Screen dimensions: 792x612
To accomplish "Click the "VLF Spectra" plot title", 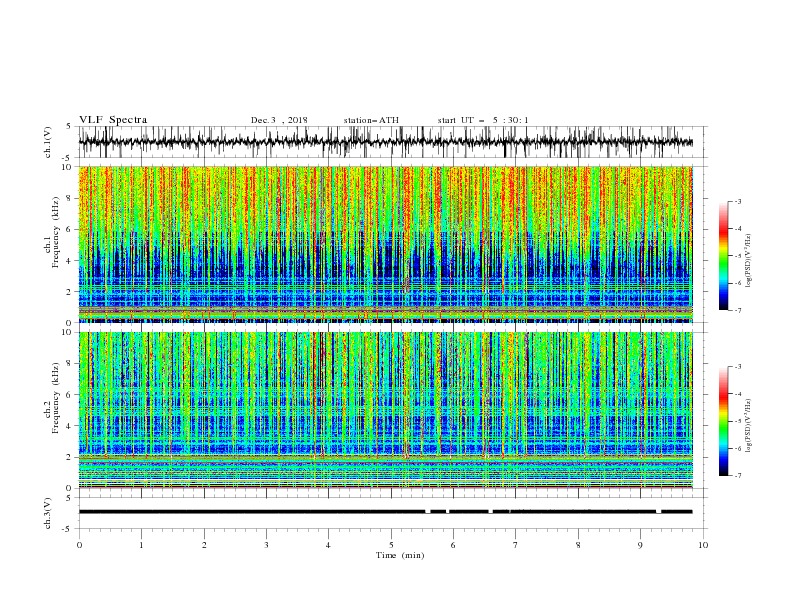I will [113, 120].
